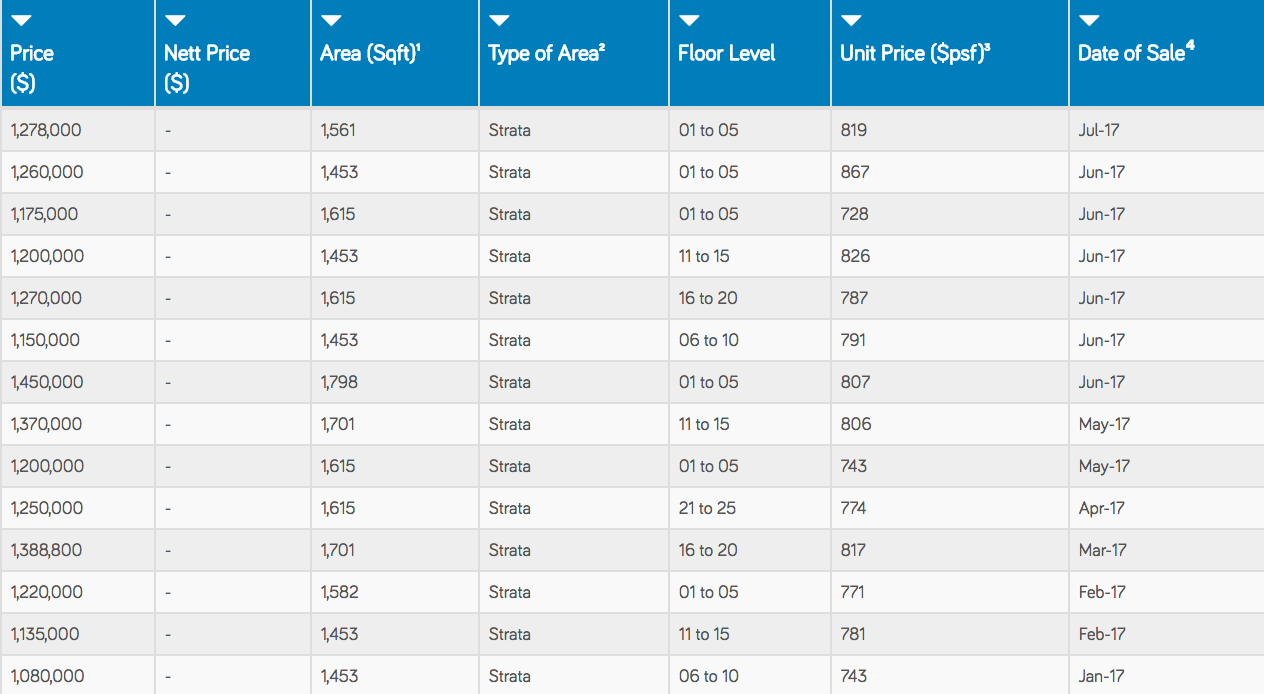Select floor level 11 to 15 in 1,370,000 row

coord(704,424)
